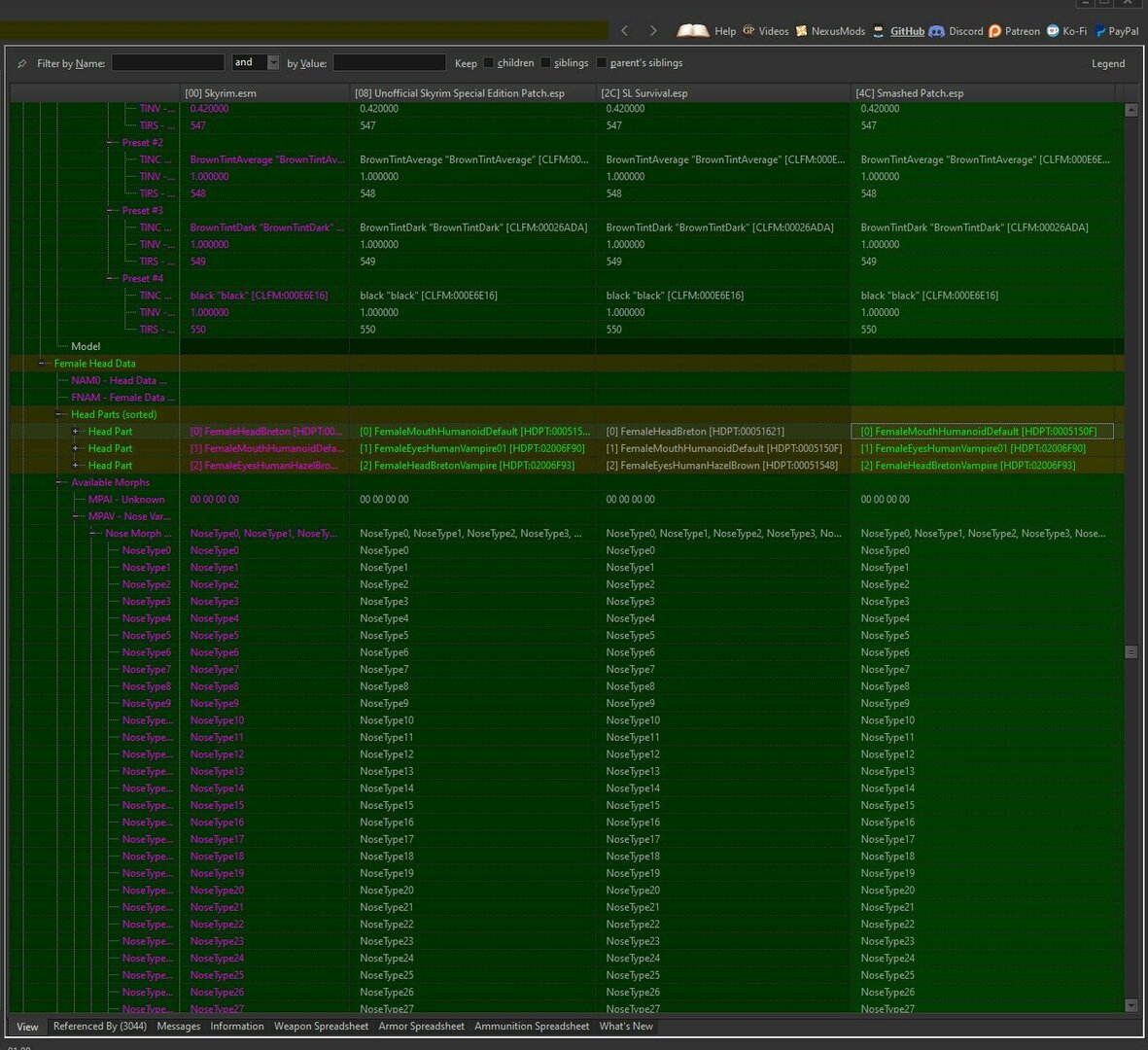
Task: Open the What's New tab
Action: click(626, 1027)
